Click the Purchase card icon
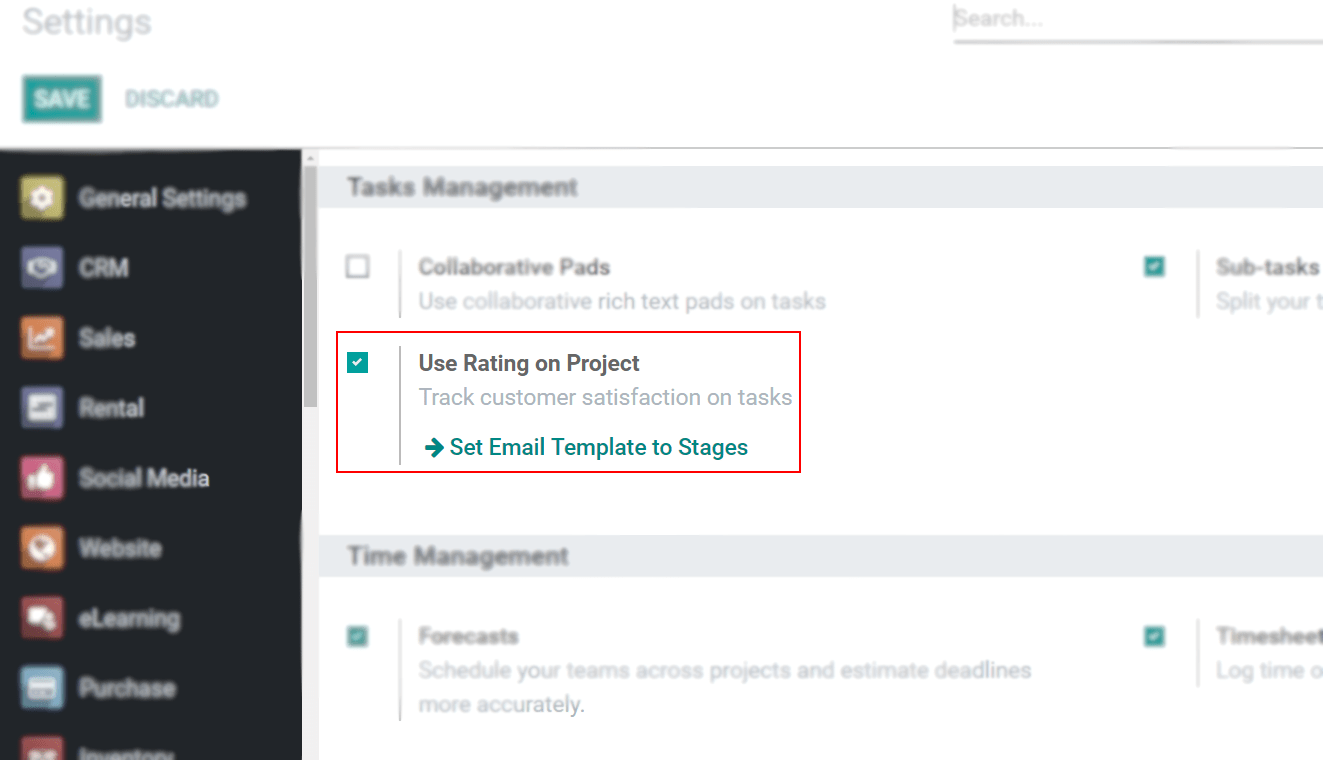 point(42,688)
